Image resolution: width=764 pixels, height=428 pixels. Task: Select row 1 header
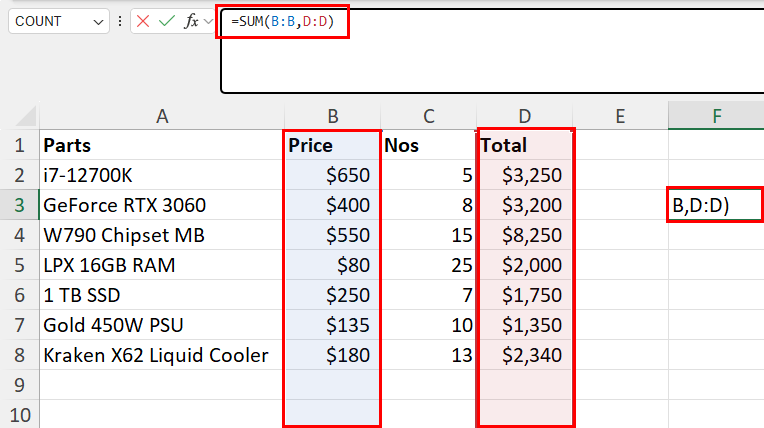pos(19,145)
